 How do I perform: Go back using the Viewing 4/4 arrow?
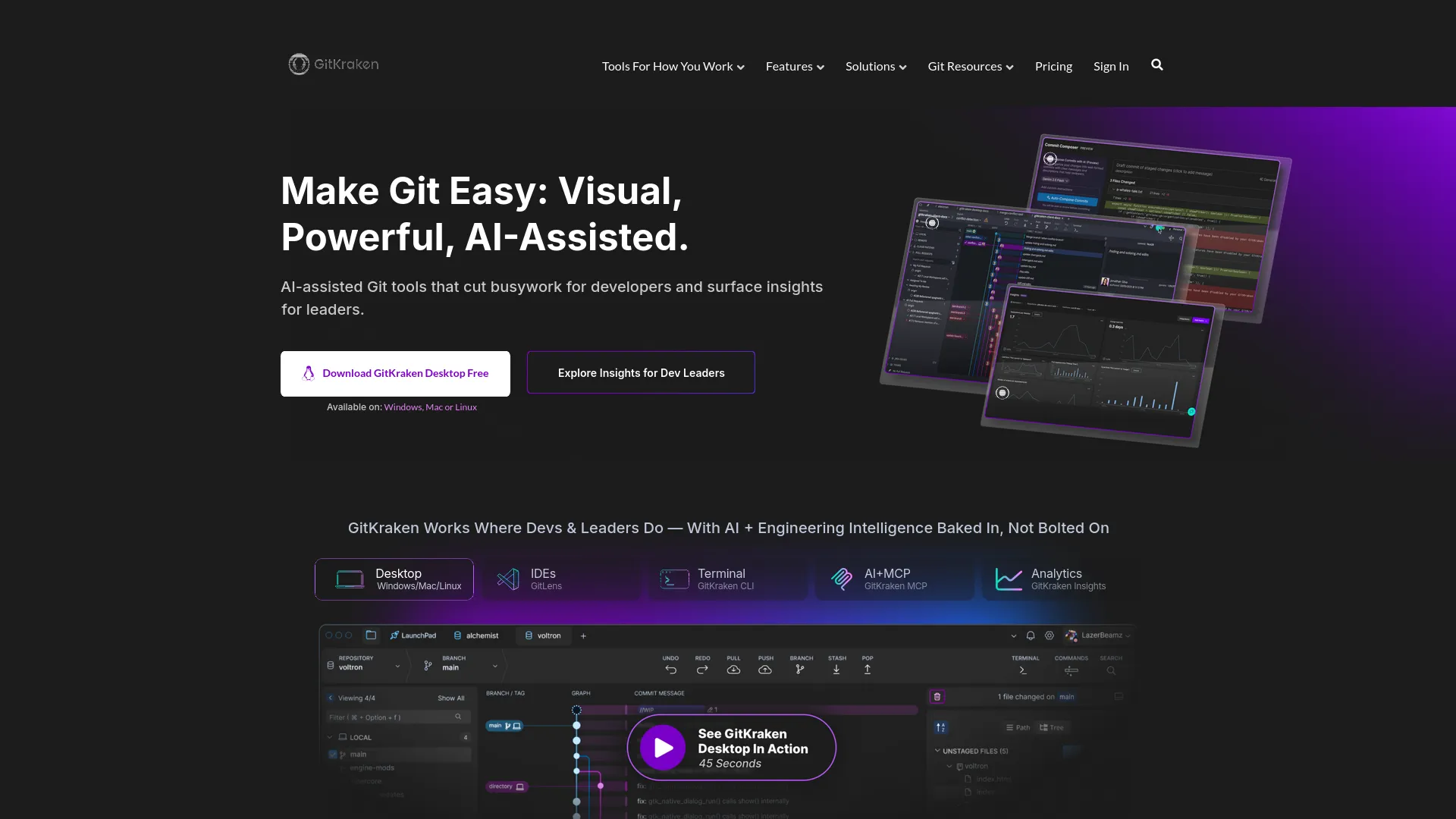(x=331, y=698)
